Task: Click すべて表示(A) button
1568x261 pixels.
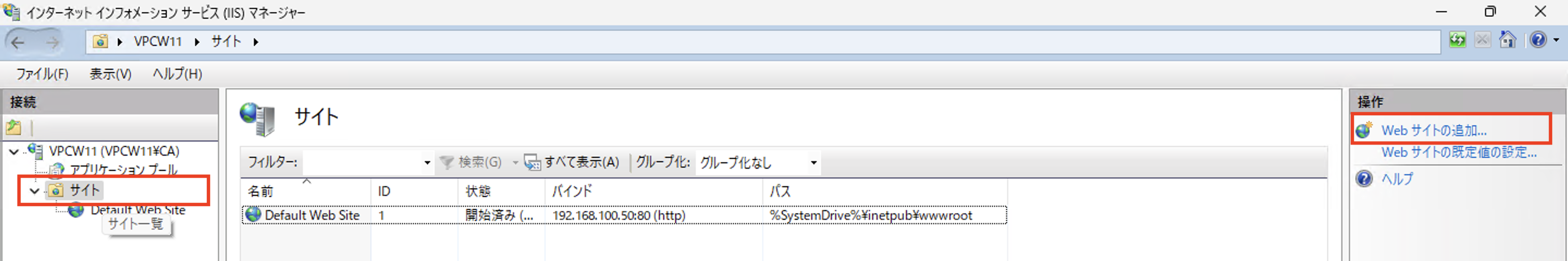Action: [x=572, y=163]
